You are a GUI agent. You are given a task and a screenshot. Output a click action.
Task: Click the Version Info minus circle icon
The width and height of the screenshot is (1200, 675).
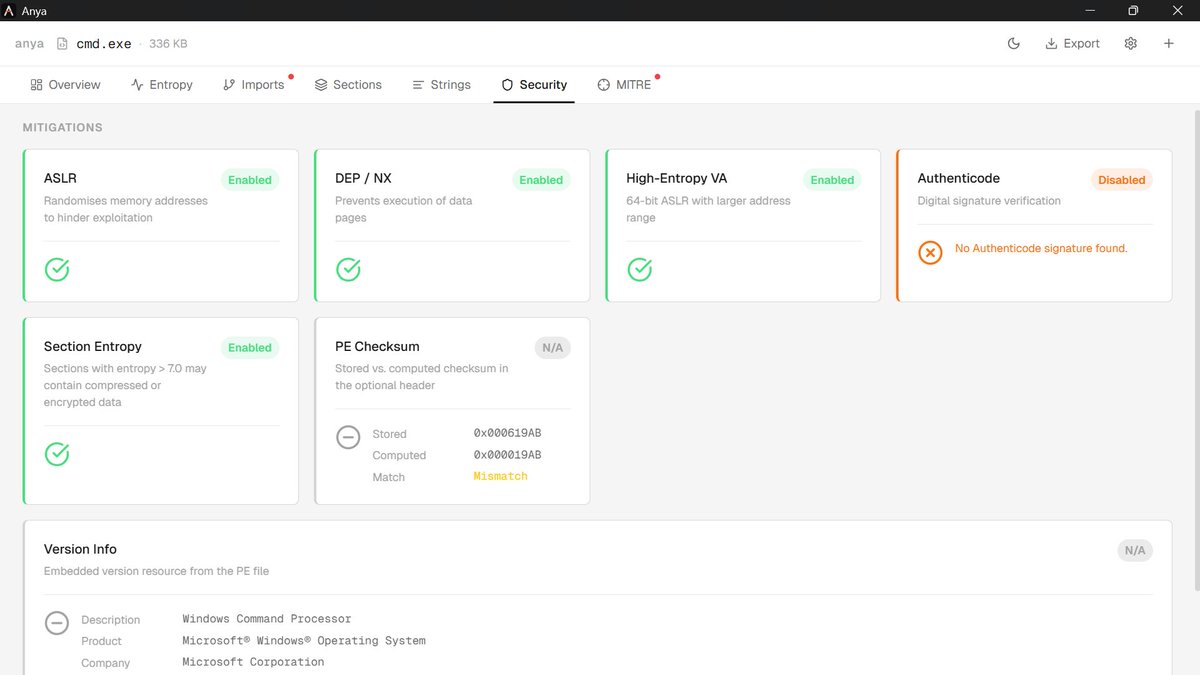pyautogui.click(x=57, y=622)
